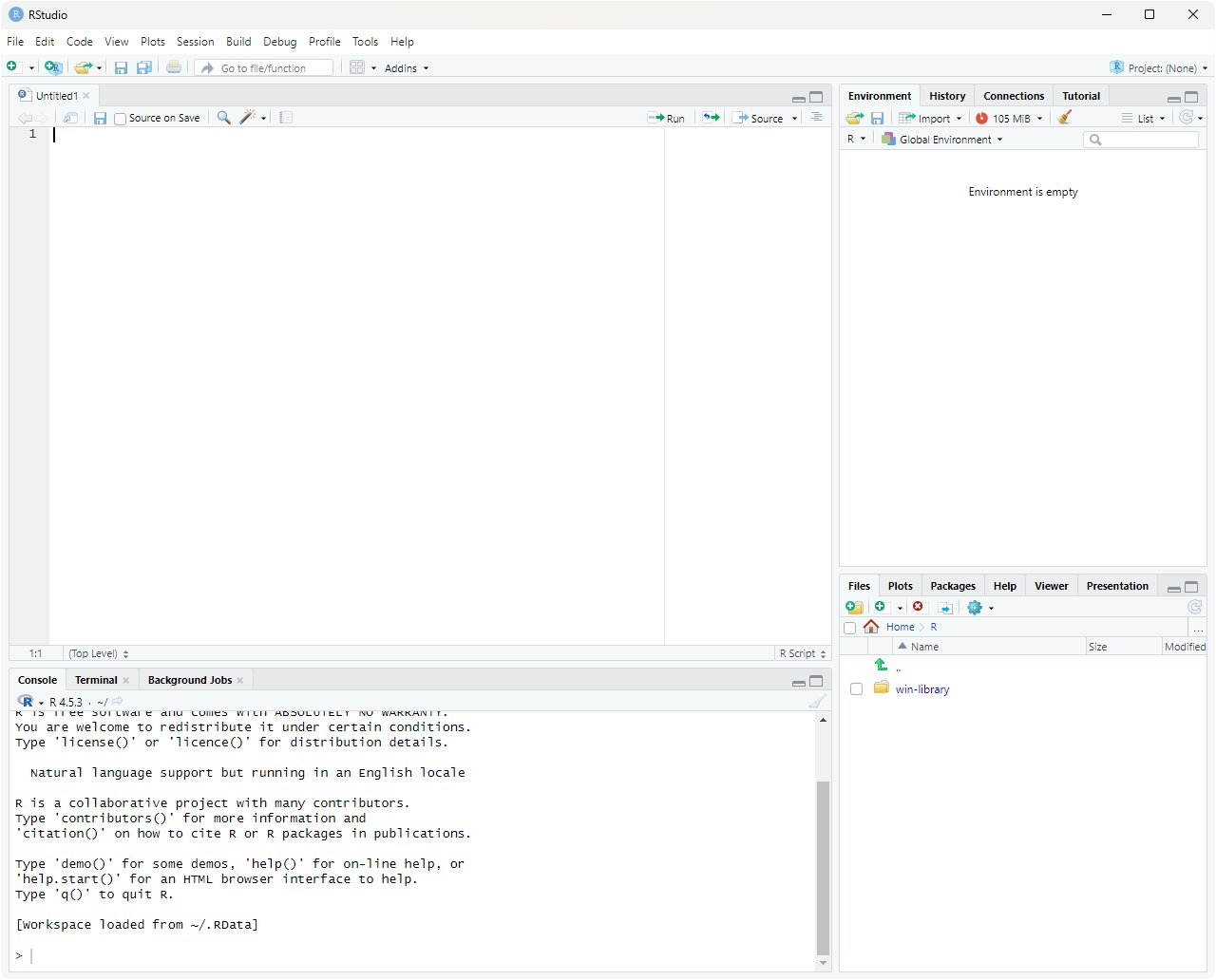Open Import Dataset dropdown
1216x980 pixels.
(931, 119)
